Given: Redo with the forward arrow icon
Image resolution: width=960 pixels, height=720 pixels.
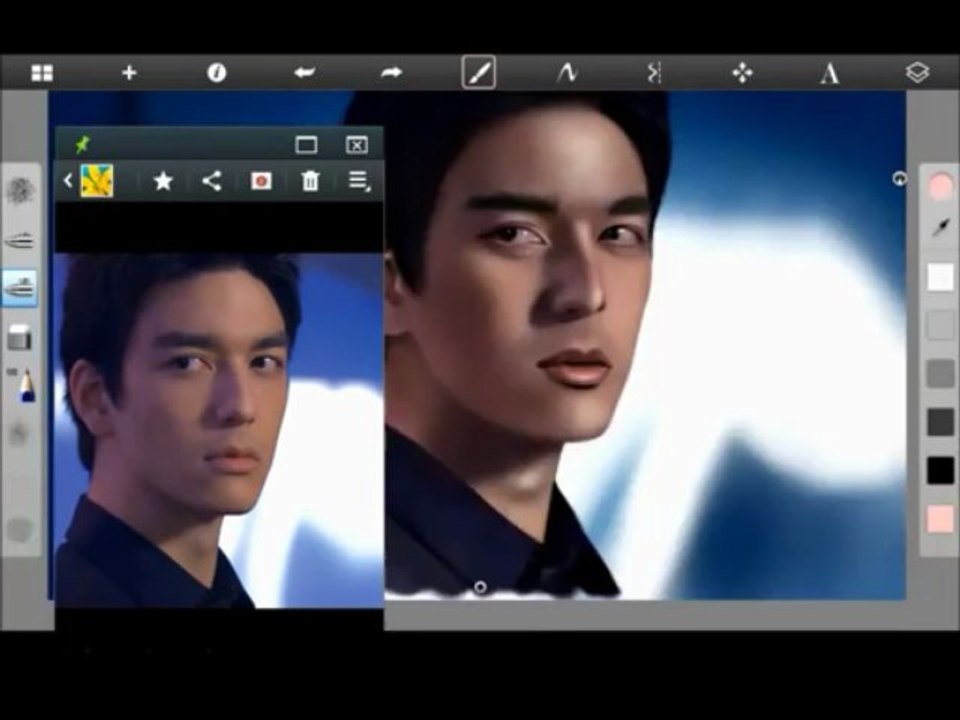Looking at the screenshot, I should (392, 73).
